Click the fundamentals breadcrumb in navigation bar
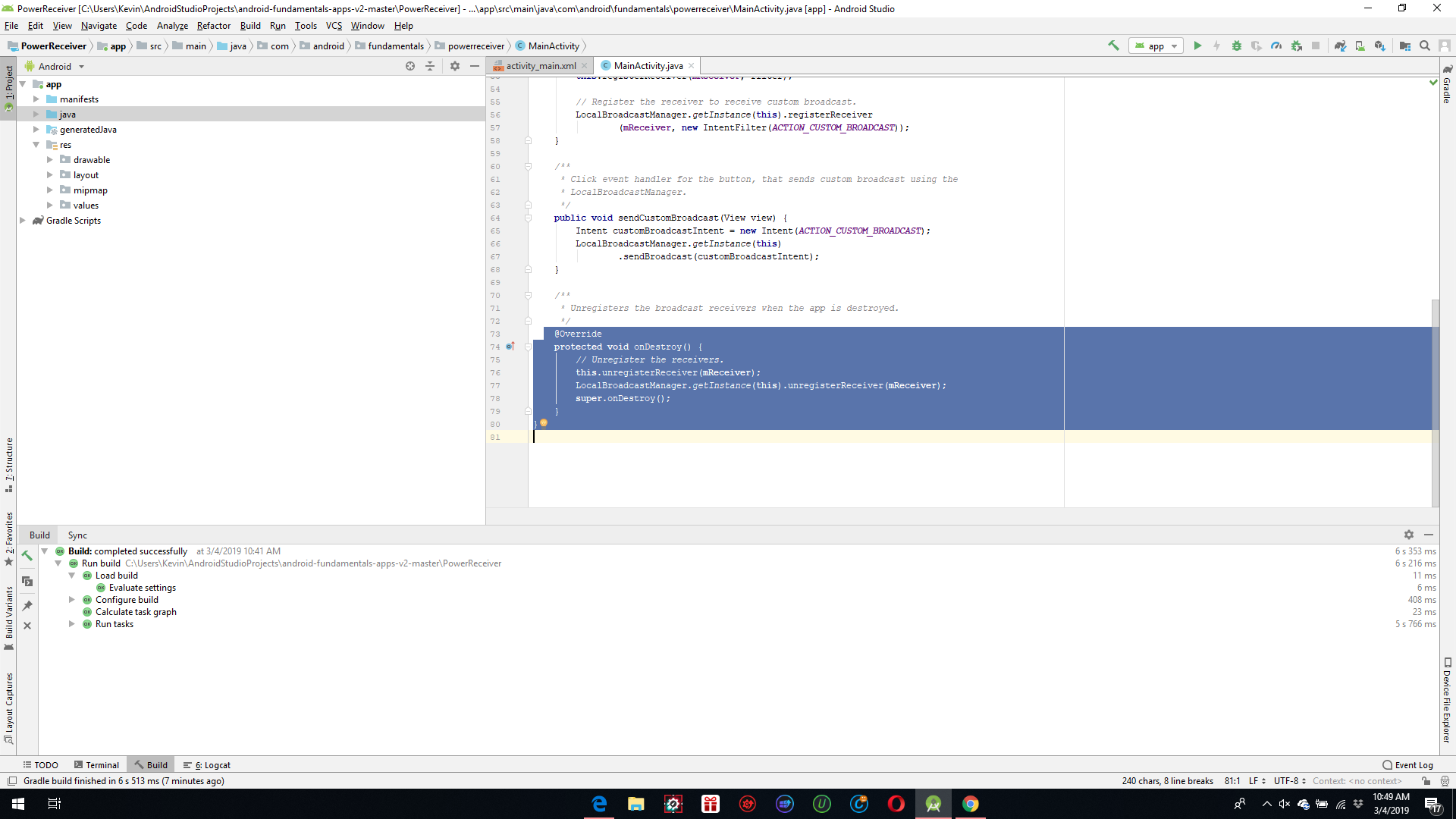 [x=389, y=46]
